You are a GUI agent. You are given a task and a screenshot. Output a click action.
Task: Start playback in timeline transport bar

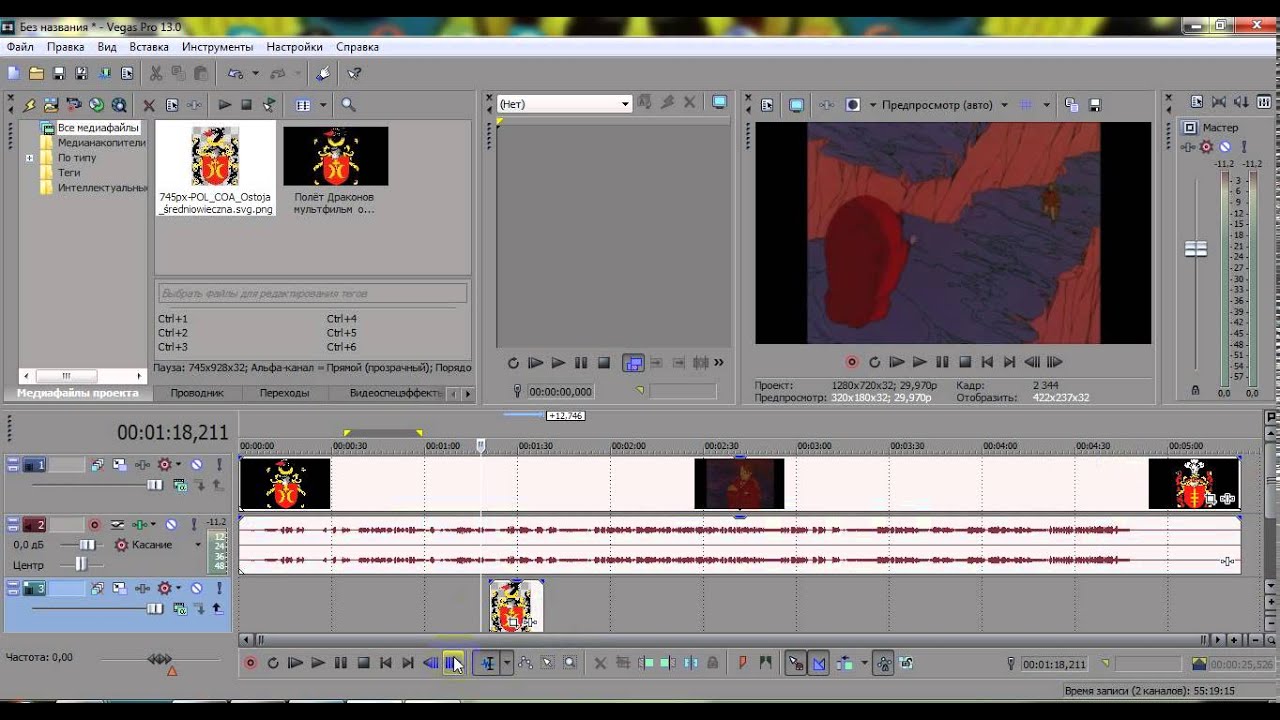tap(318, 662)
